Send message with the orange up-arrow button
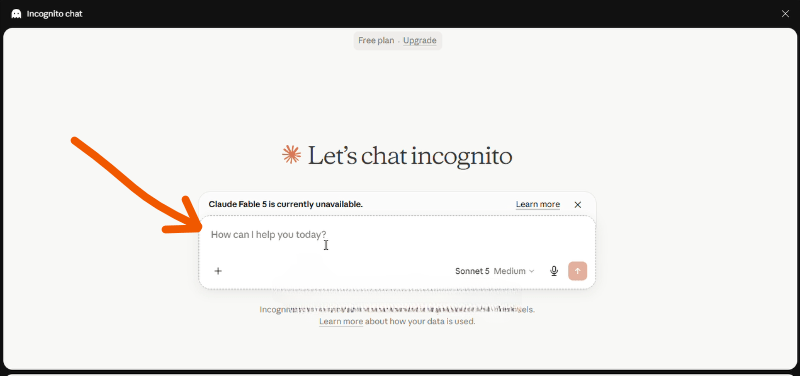 (x=578, y=271)
